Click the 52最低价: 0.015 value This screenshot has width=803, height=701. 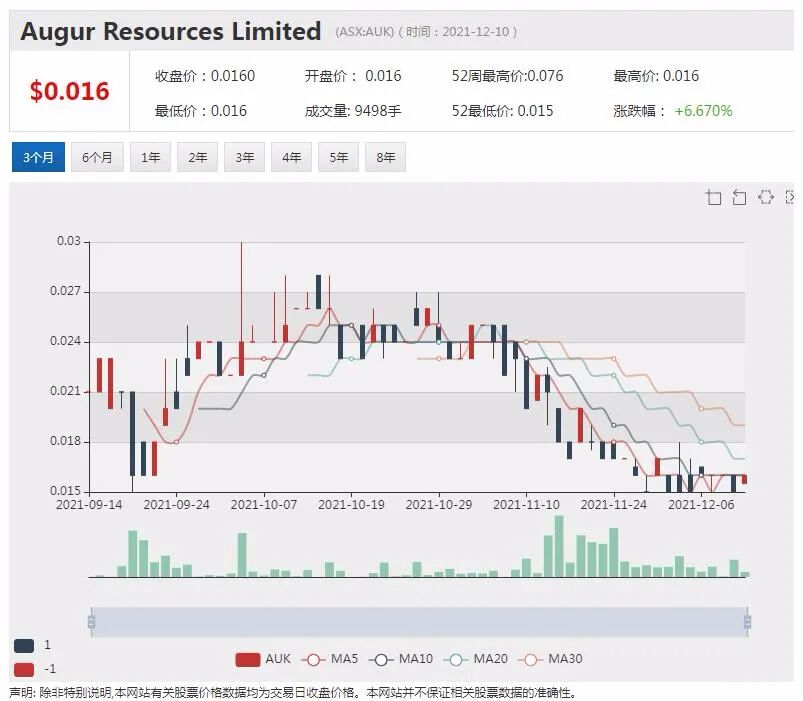[502, 111]
